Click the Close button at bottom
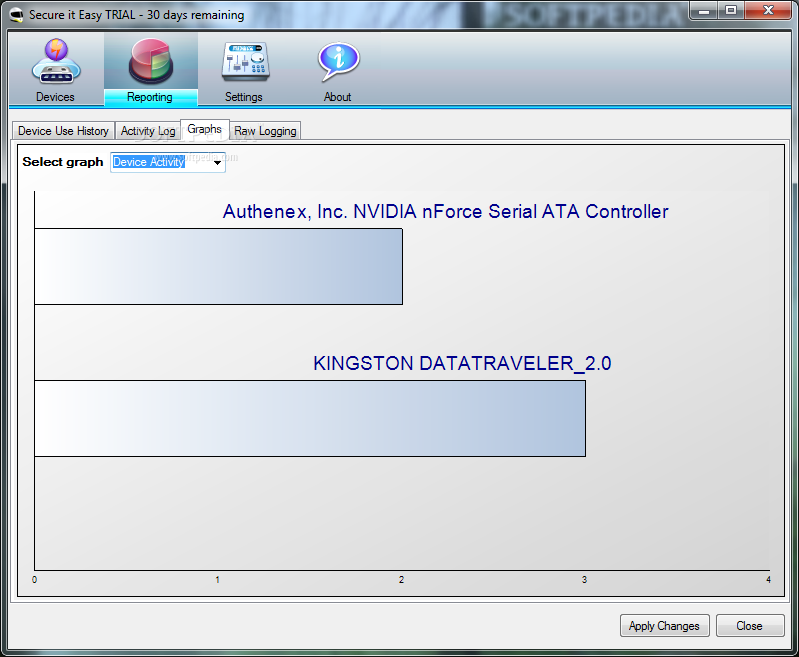 click(x=750, y=625)
